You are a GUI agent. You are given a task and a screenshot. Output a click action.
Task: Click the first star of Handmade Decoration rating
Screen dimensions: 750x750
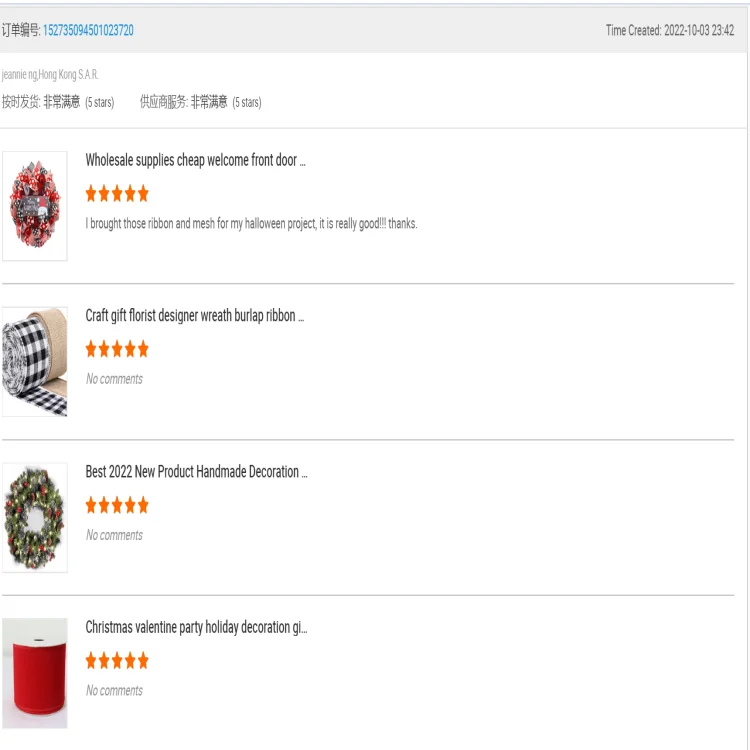[x=91, y=505]
